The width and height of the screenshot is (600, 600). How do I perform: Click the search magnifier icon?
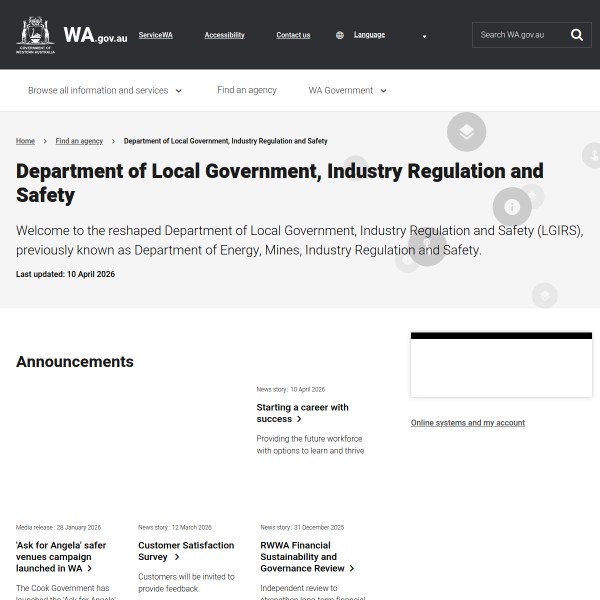577,35
